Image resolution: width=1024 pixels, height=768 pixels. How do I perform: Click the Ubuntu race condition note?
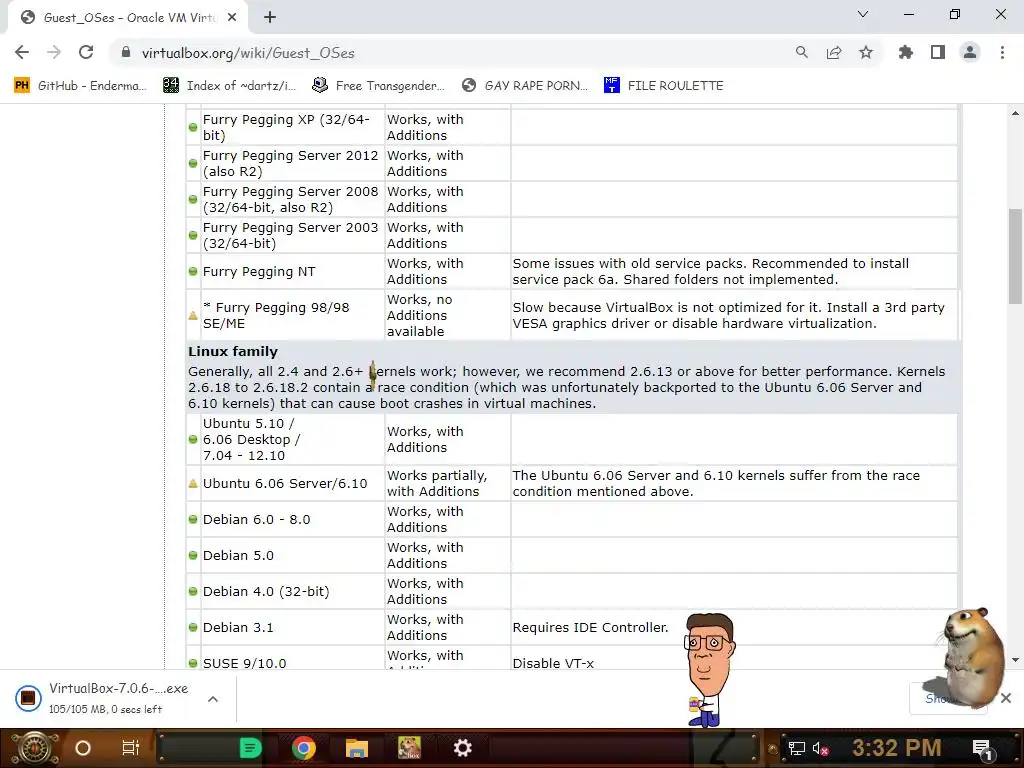(716, 483)
